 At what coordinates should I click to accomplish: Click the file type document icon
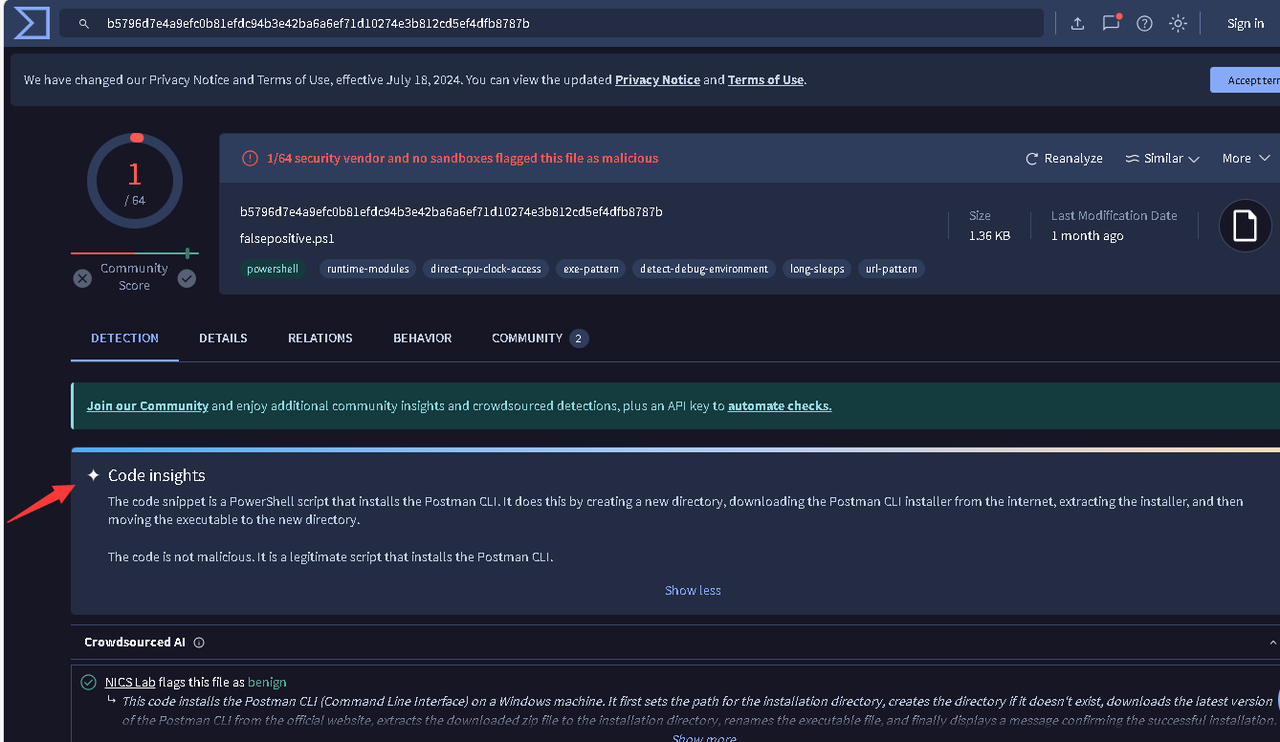pos(1244,225)
